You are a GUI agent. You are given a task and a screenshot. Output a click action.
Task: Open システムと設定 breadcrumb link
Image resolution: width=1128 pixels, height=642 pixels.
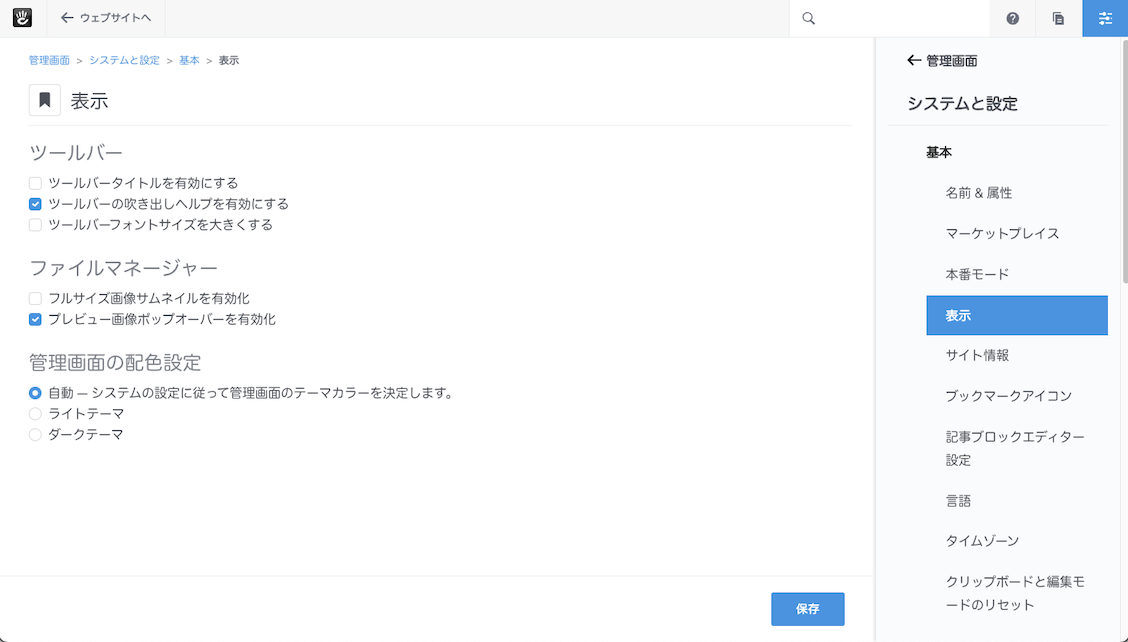tap(124, 60)
